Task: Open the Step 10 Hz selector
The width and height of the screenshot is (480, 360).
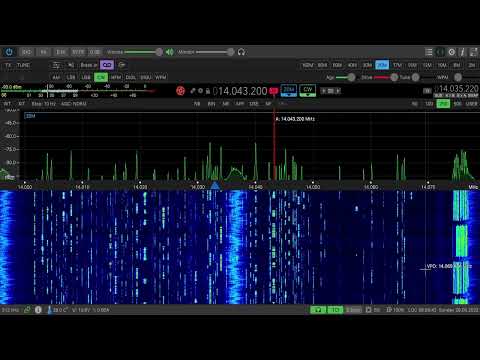Action: coord(43,104)
